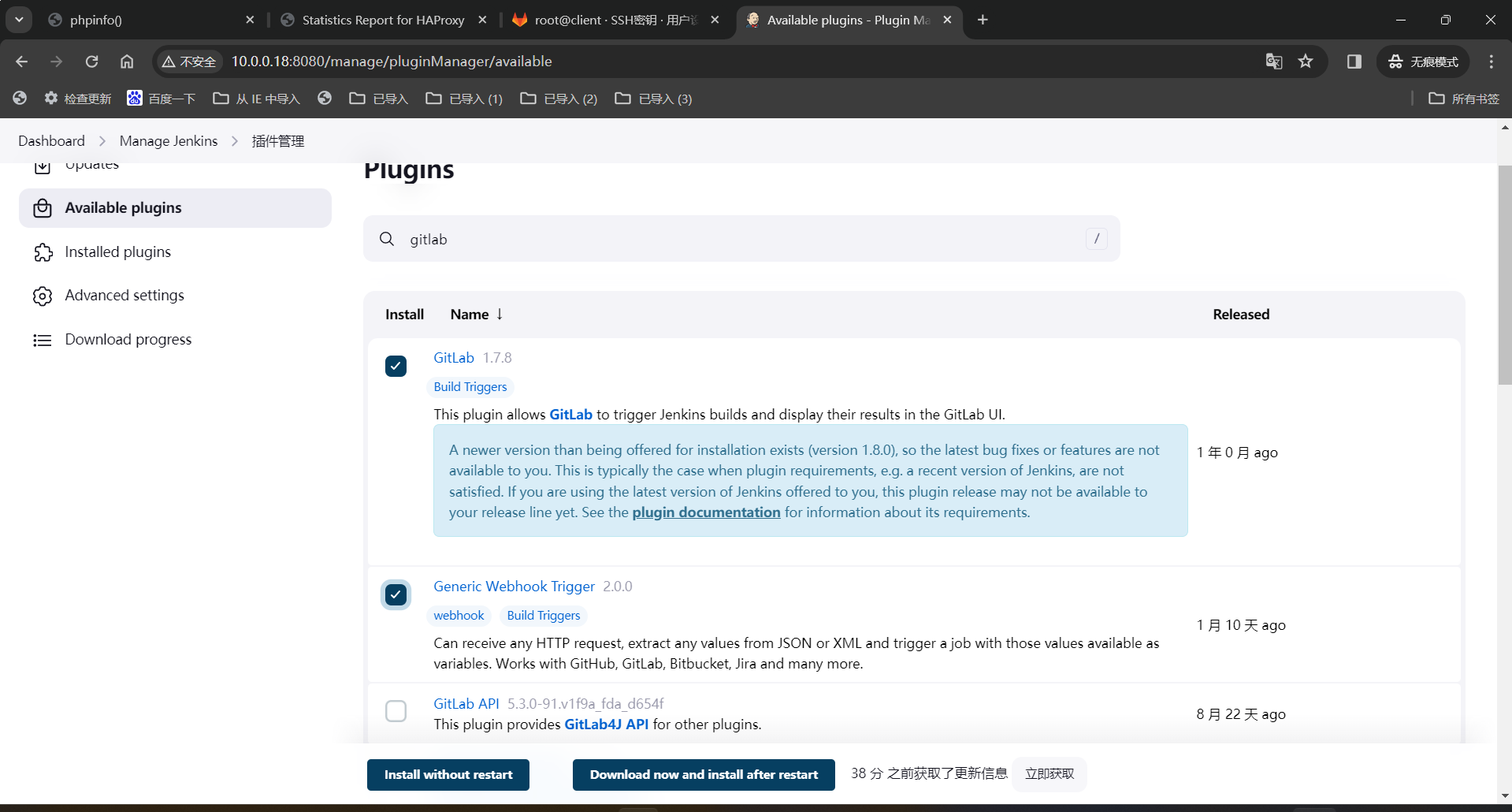Viewport: 1512px width, 812px height.
Task: Close the root@client SSH tab
Action: tap(715, 20)
